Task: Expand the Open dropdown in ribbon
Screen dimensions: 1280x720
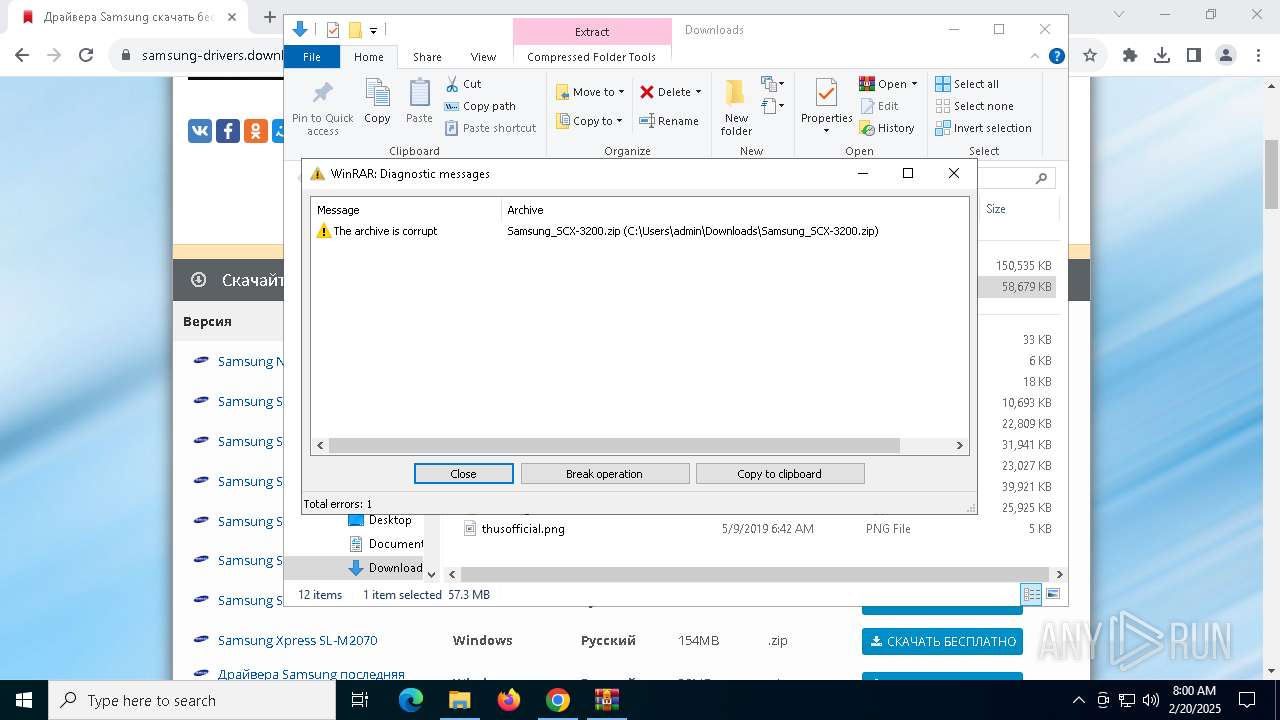Action: (888, 84)
